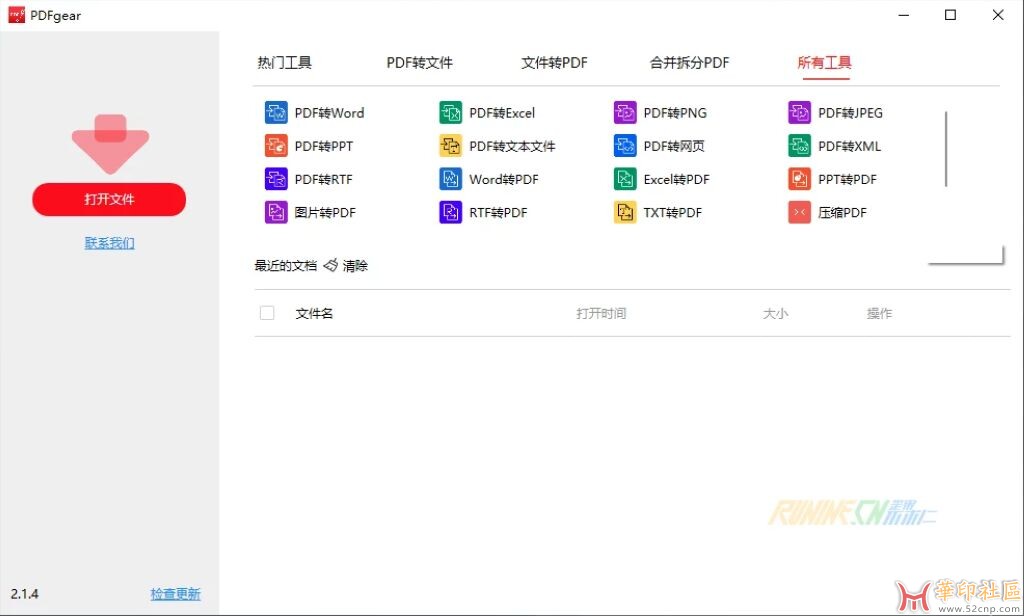The height and width of the screenshot is (616, 1024).
Task: Click the 图片转PDF label text
Action: [325, 213]
